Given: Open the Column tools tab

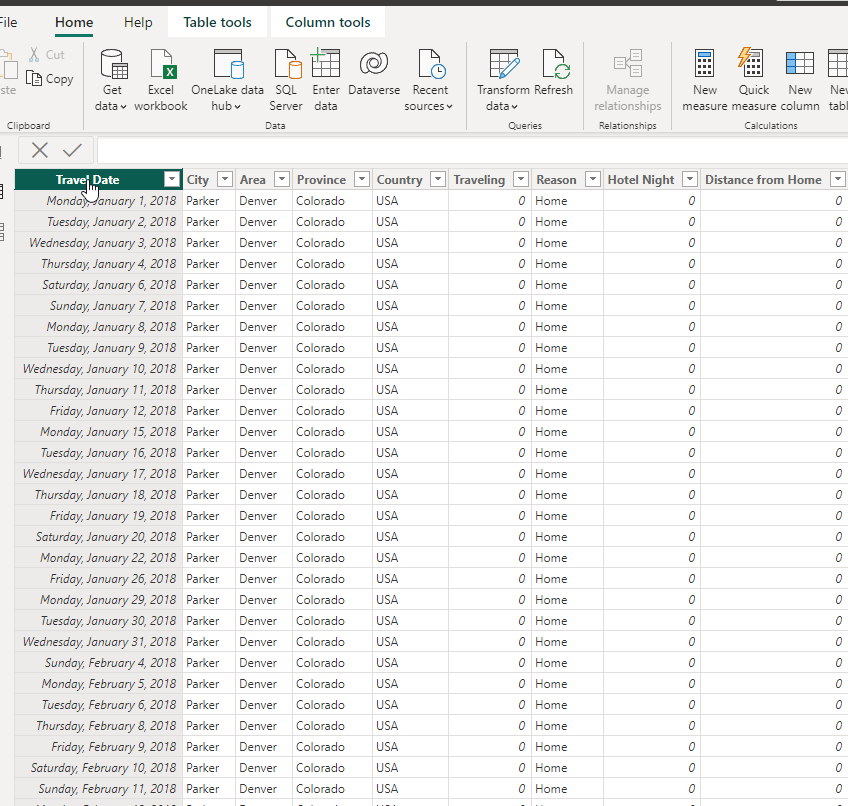Looking at the screenshot, I should coord(327,22).
